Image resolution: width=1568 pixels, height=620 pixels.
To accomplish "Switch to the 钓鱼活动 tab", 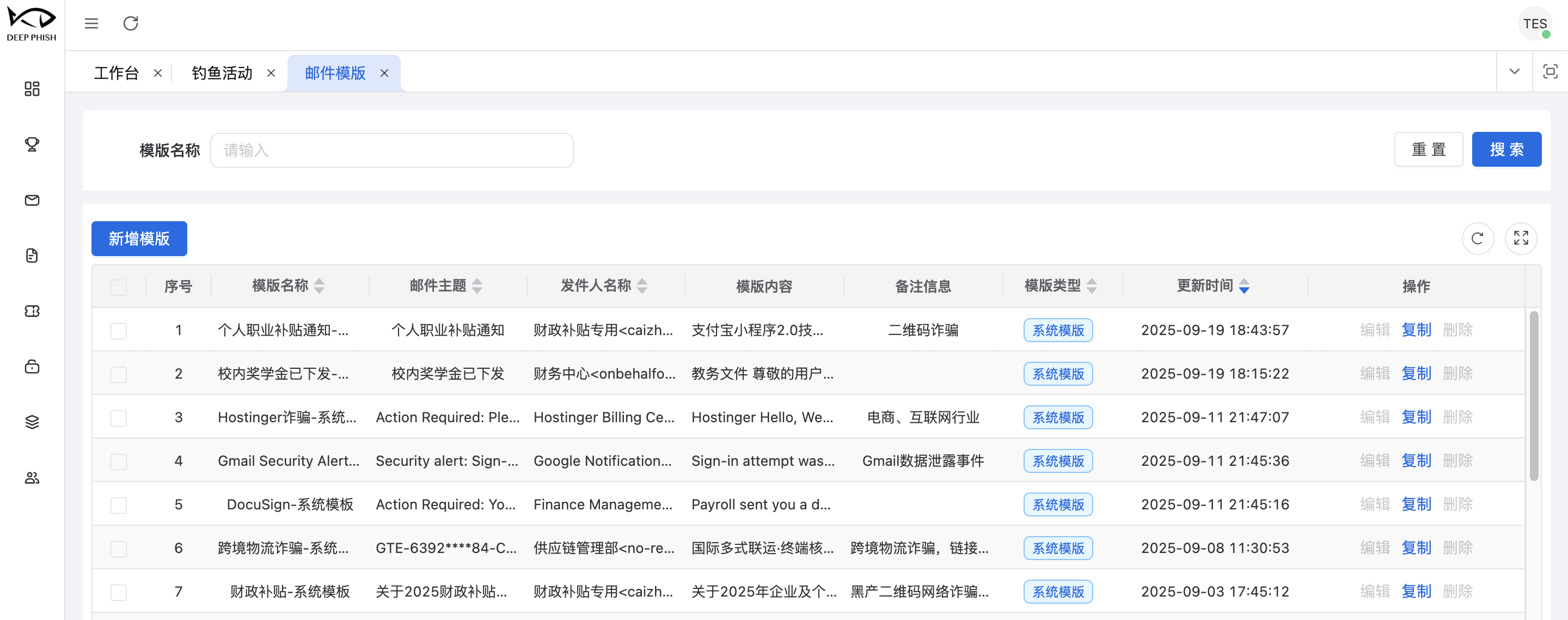I will tap(222, 73).
